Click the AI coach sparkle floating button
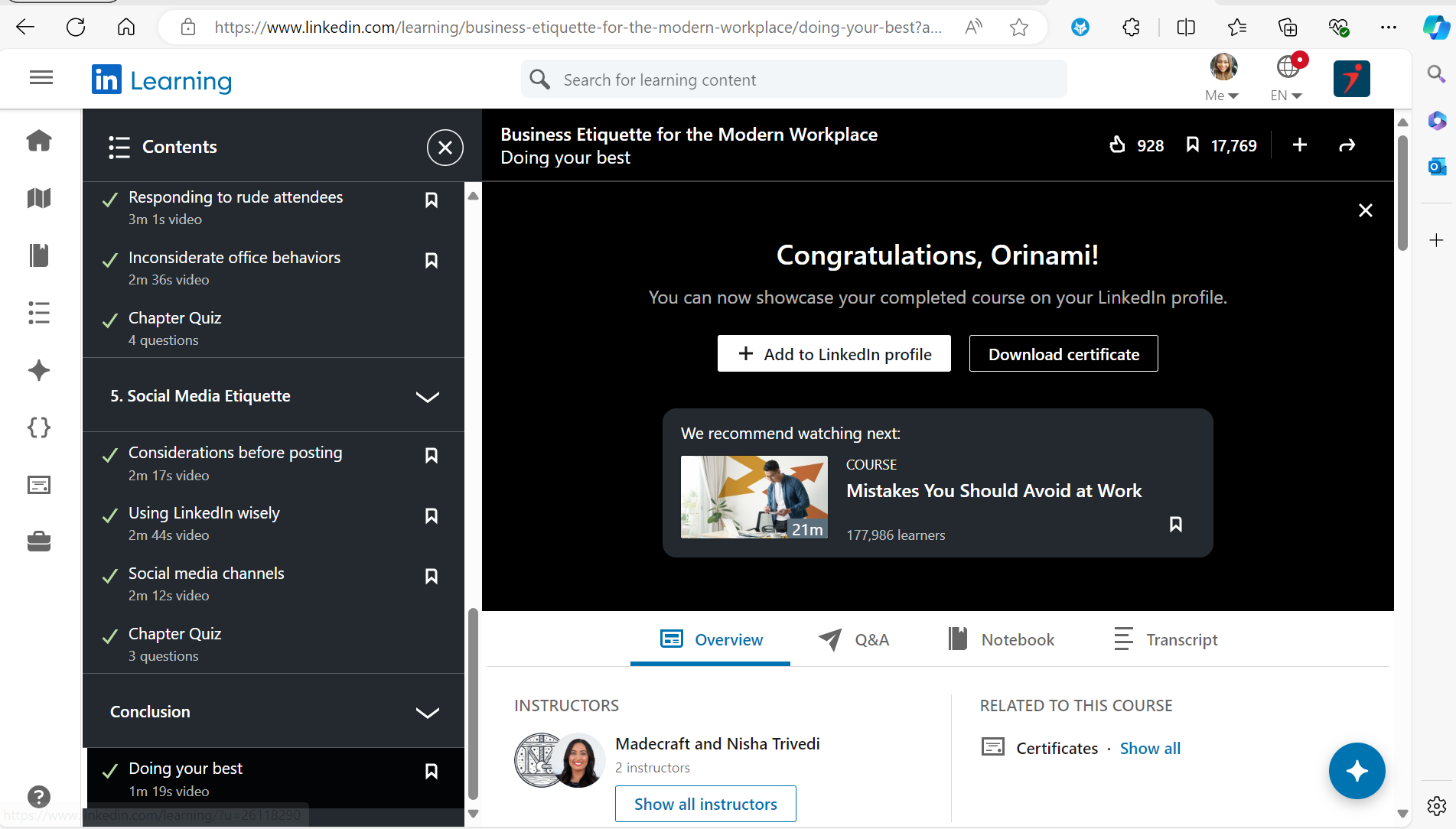The height and width of the screenshot is (829, 1456). 1356,771
